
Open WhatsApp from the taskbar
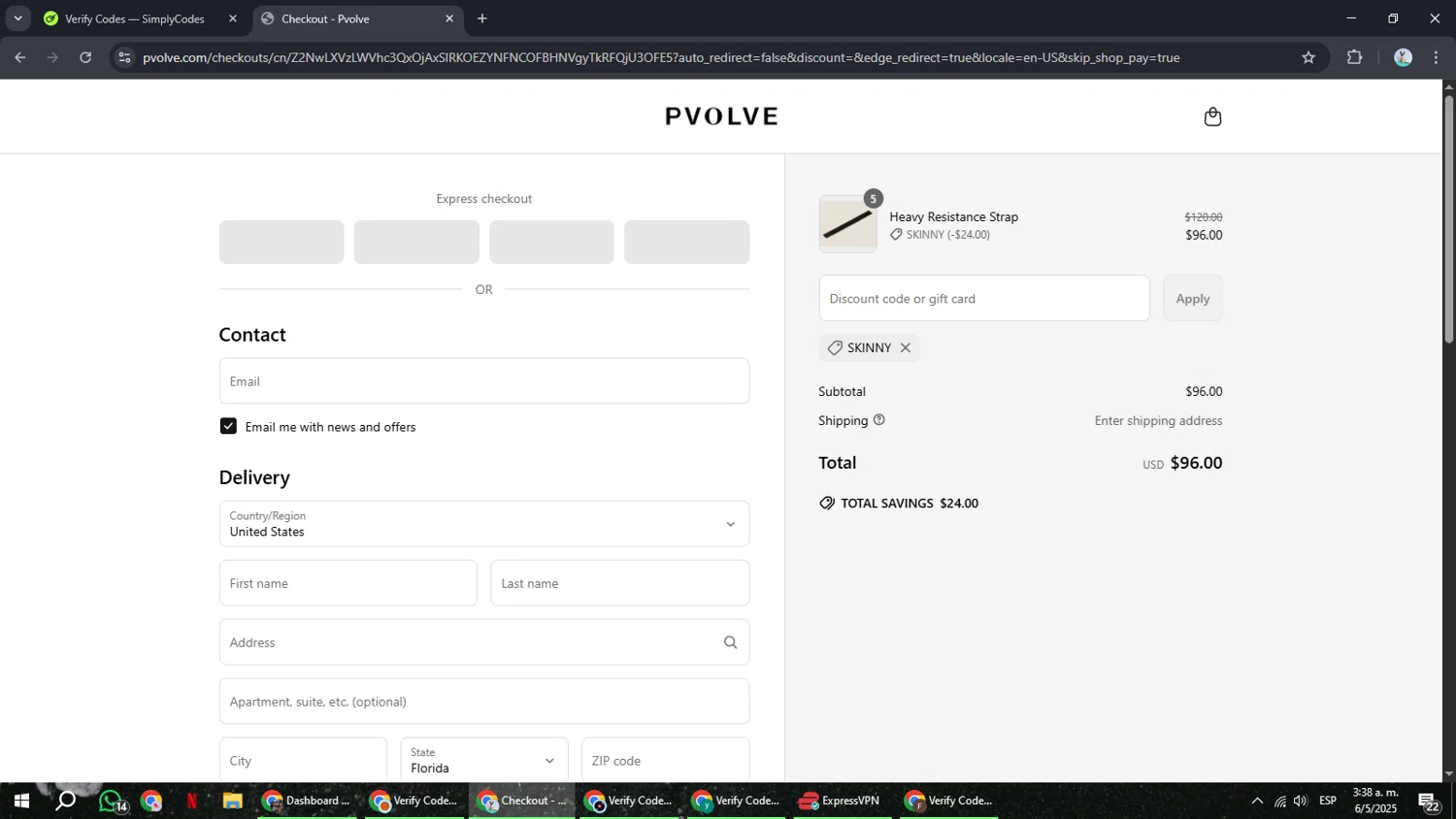(112, 802)
